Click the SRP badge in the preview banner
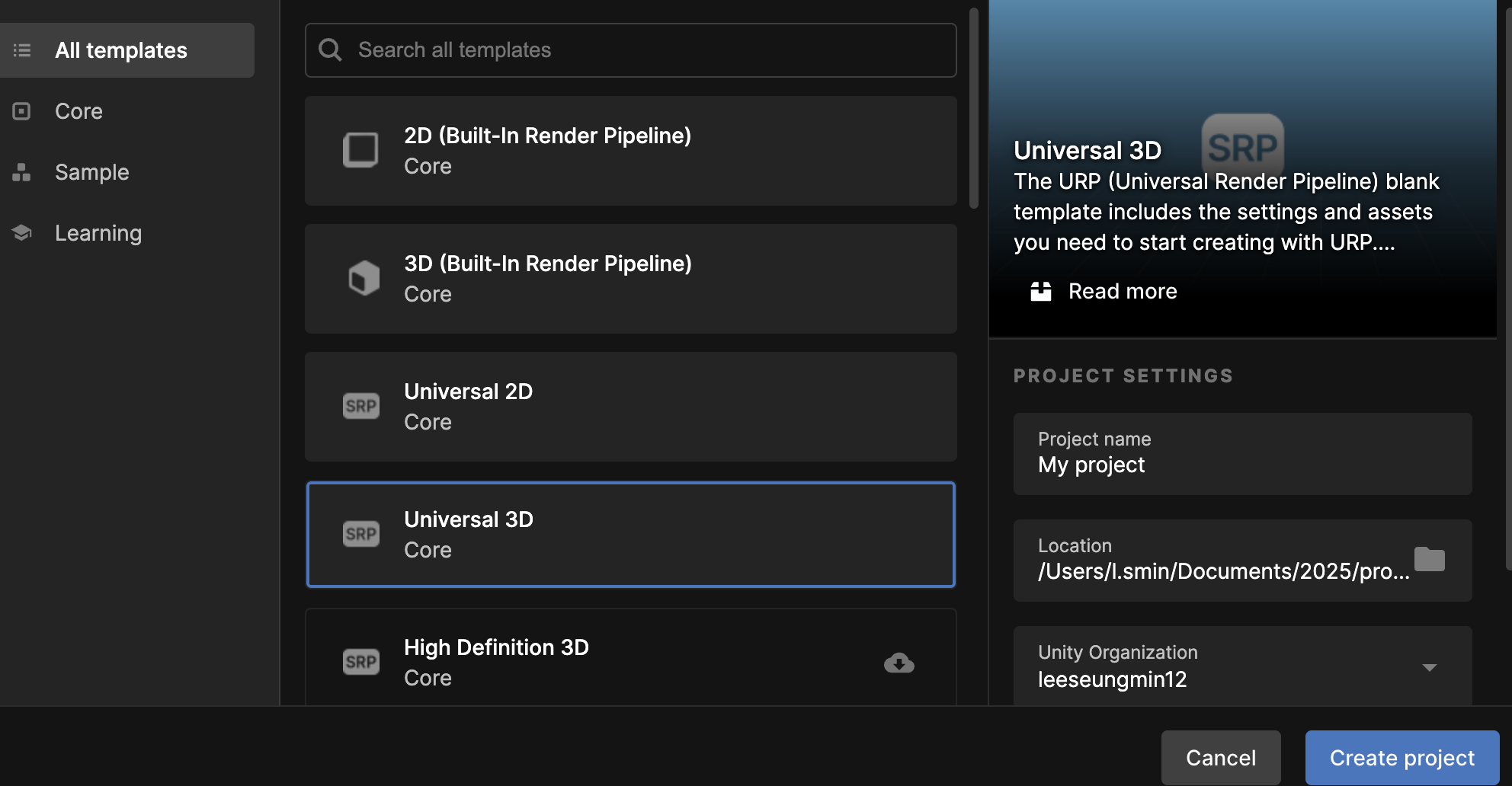 tap(1243, 146)
